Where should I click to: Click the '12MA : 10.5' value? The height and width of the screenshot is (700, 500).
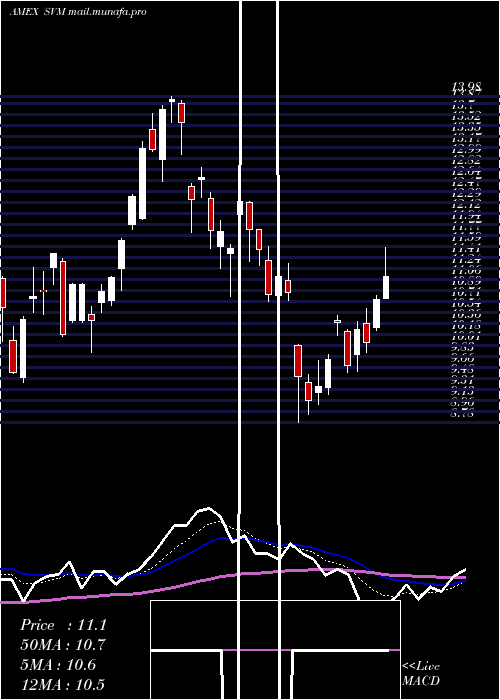62,684
